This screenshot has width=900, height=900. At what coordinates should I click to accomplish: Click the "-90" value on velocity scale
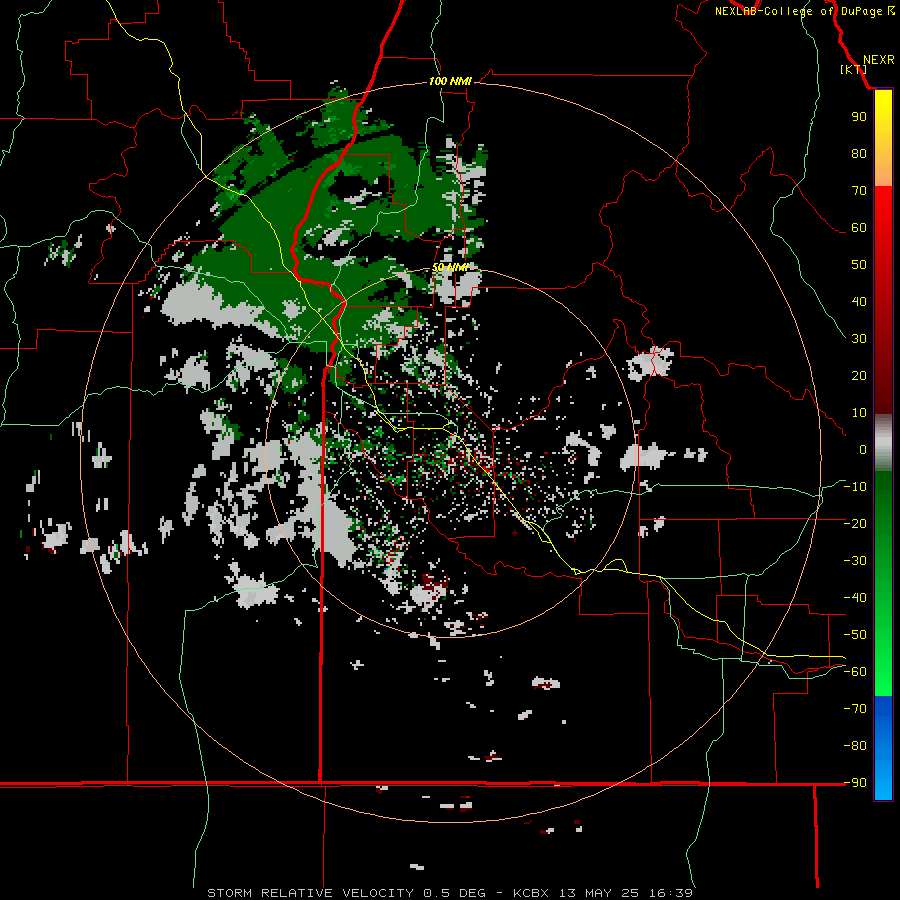855,783
